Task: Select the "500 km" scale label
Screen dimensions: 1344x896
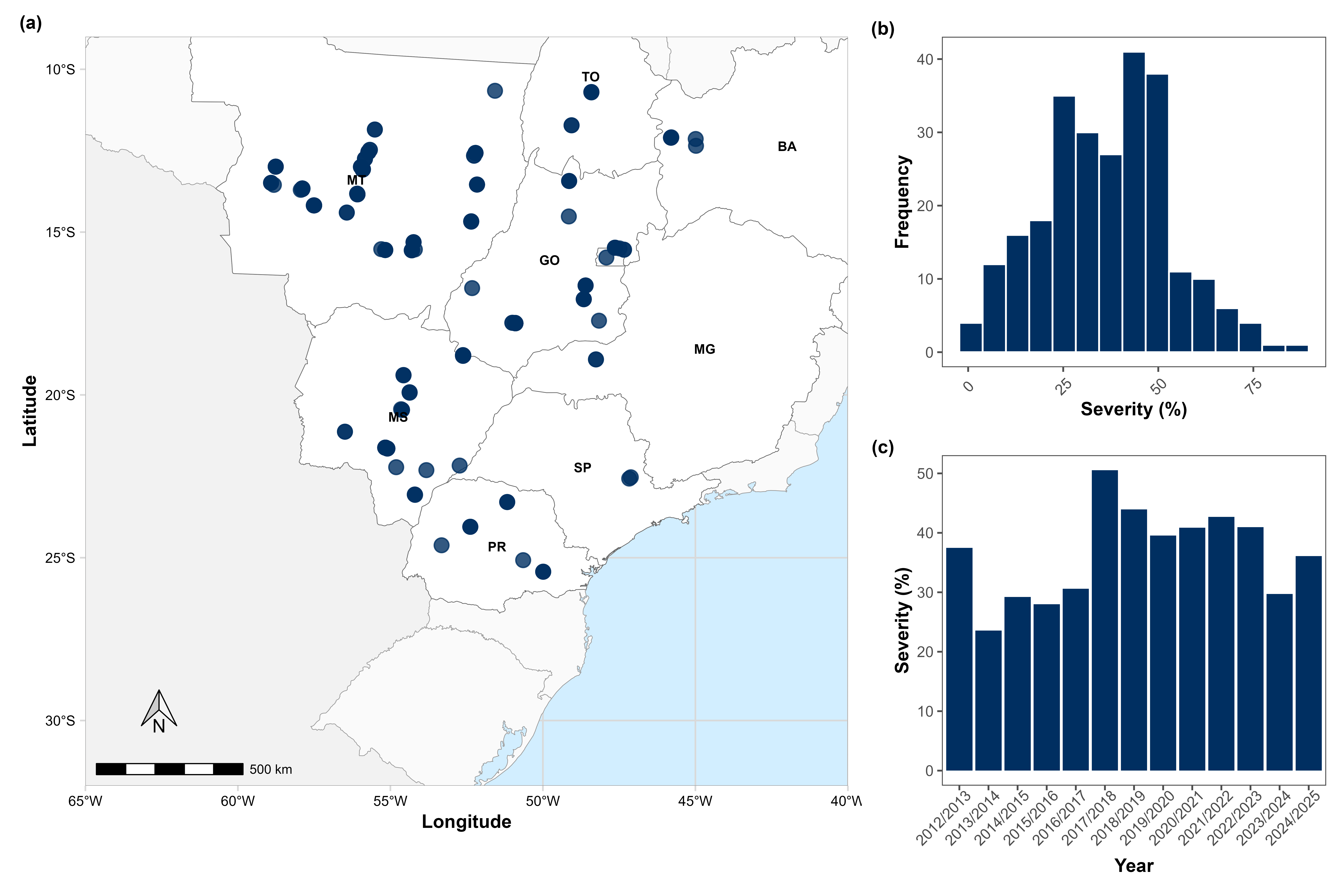Action: tap(271, 770)
